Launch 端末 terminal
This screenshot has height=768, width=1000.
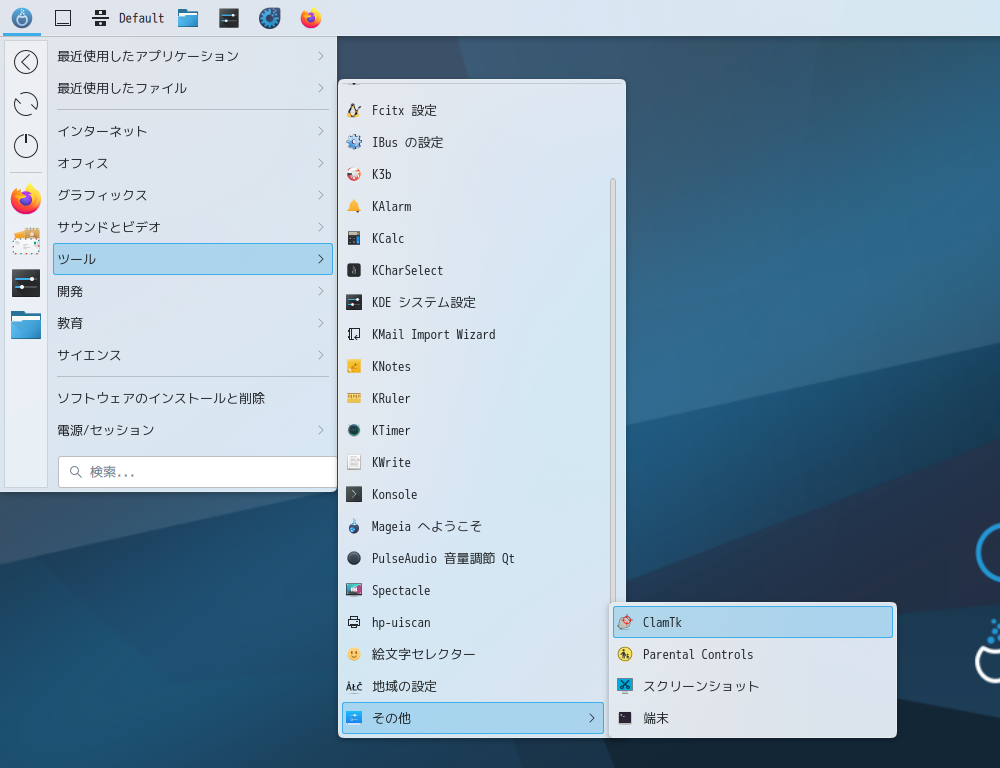pos(753,718)
